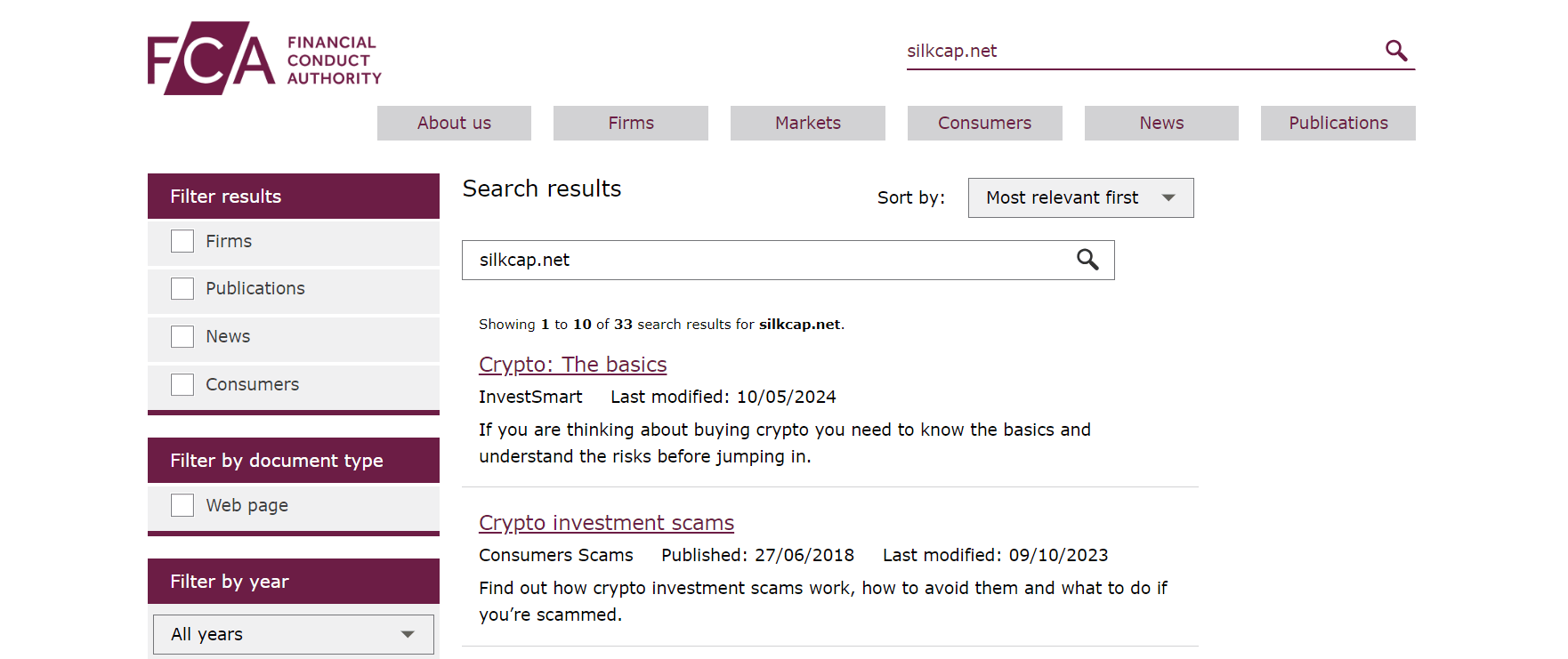This screenshot has height=659, width=1568.
Task: Click the FCA logo to go home
Action: [264, 58]
